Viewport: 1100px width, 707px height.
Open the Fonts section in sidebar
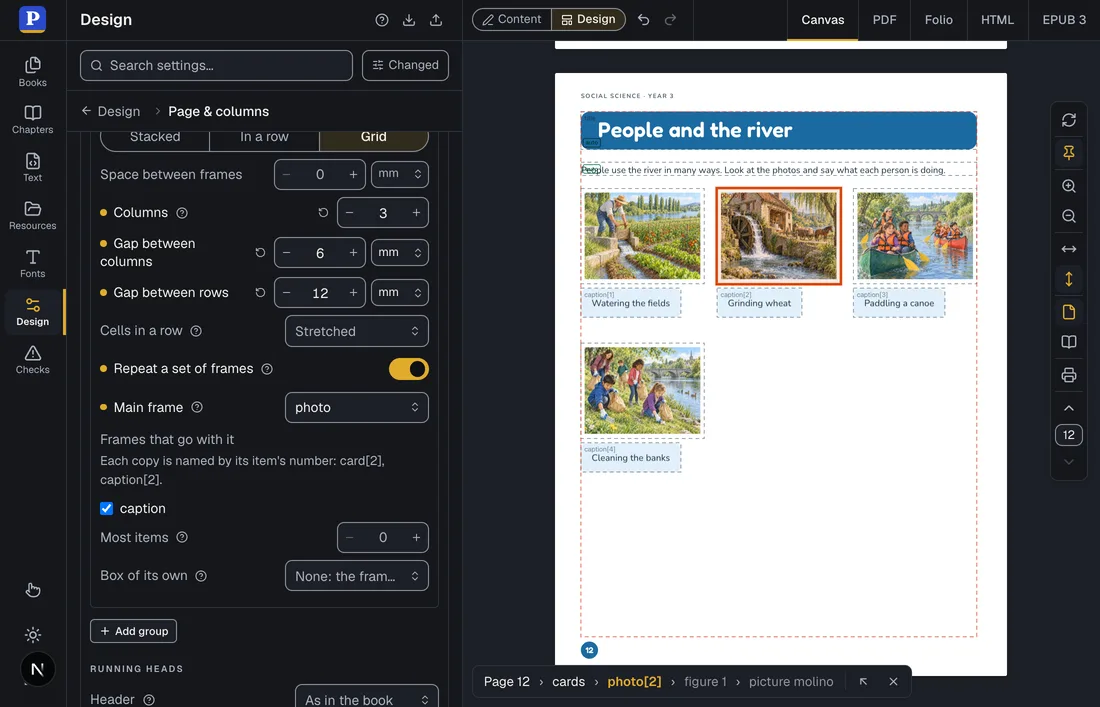click(32, 264)
